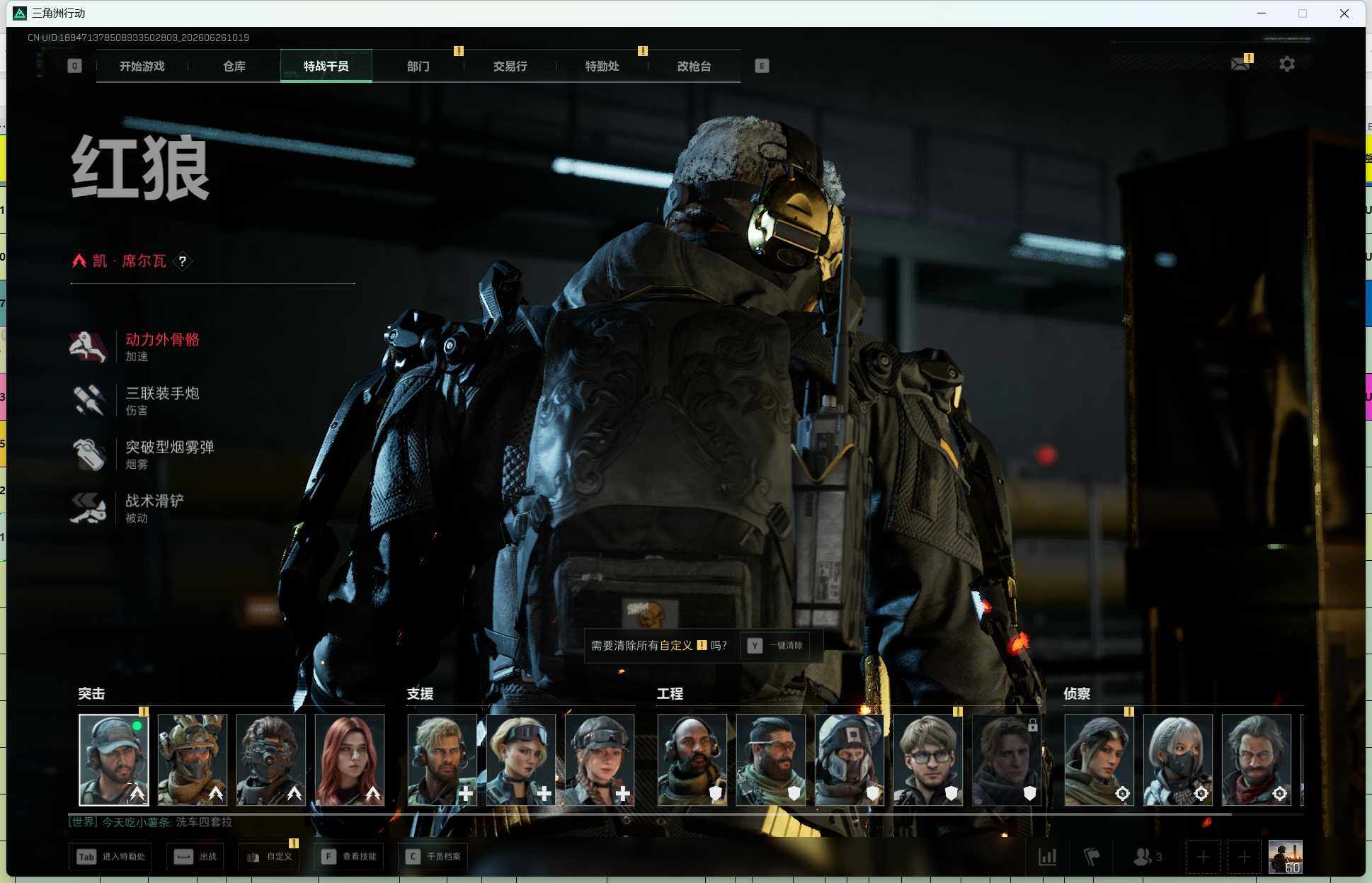Select the helmeted masked 突击 operator

193,760
